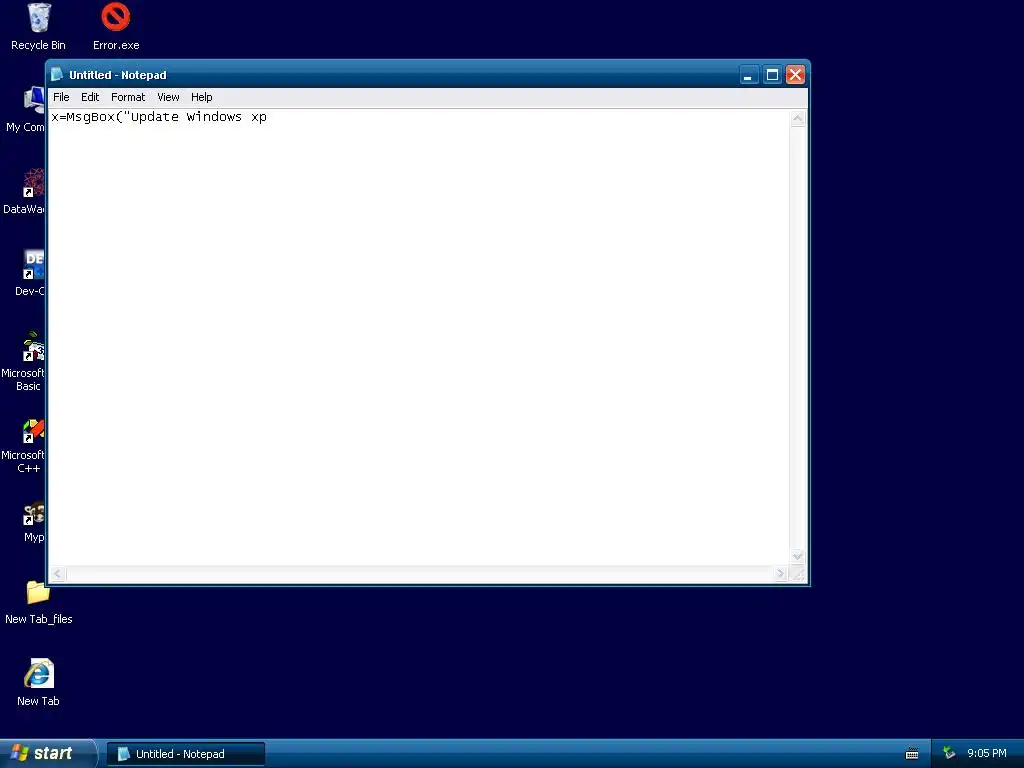Open the Help menu in Notepad

tap(202, 97)
